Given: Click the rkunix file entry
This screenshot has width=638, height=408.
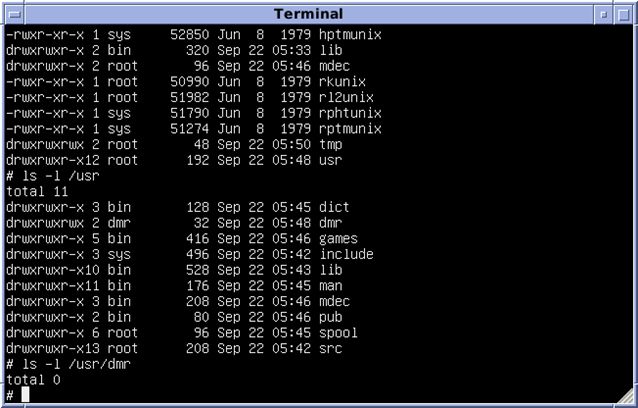Looking at the screenshot, I should (342, 81).
